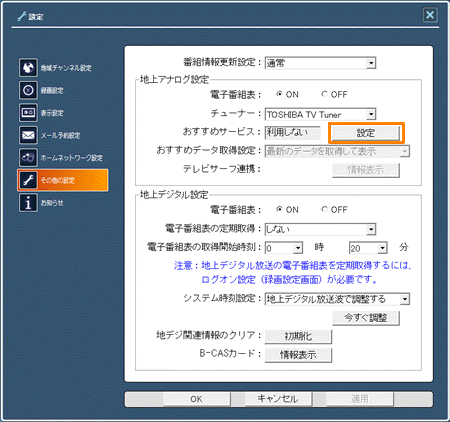This screenshot has height=422, width=450.
Task: Click the blue 注意 notice text
Action: coord(293,272)
